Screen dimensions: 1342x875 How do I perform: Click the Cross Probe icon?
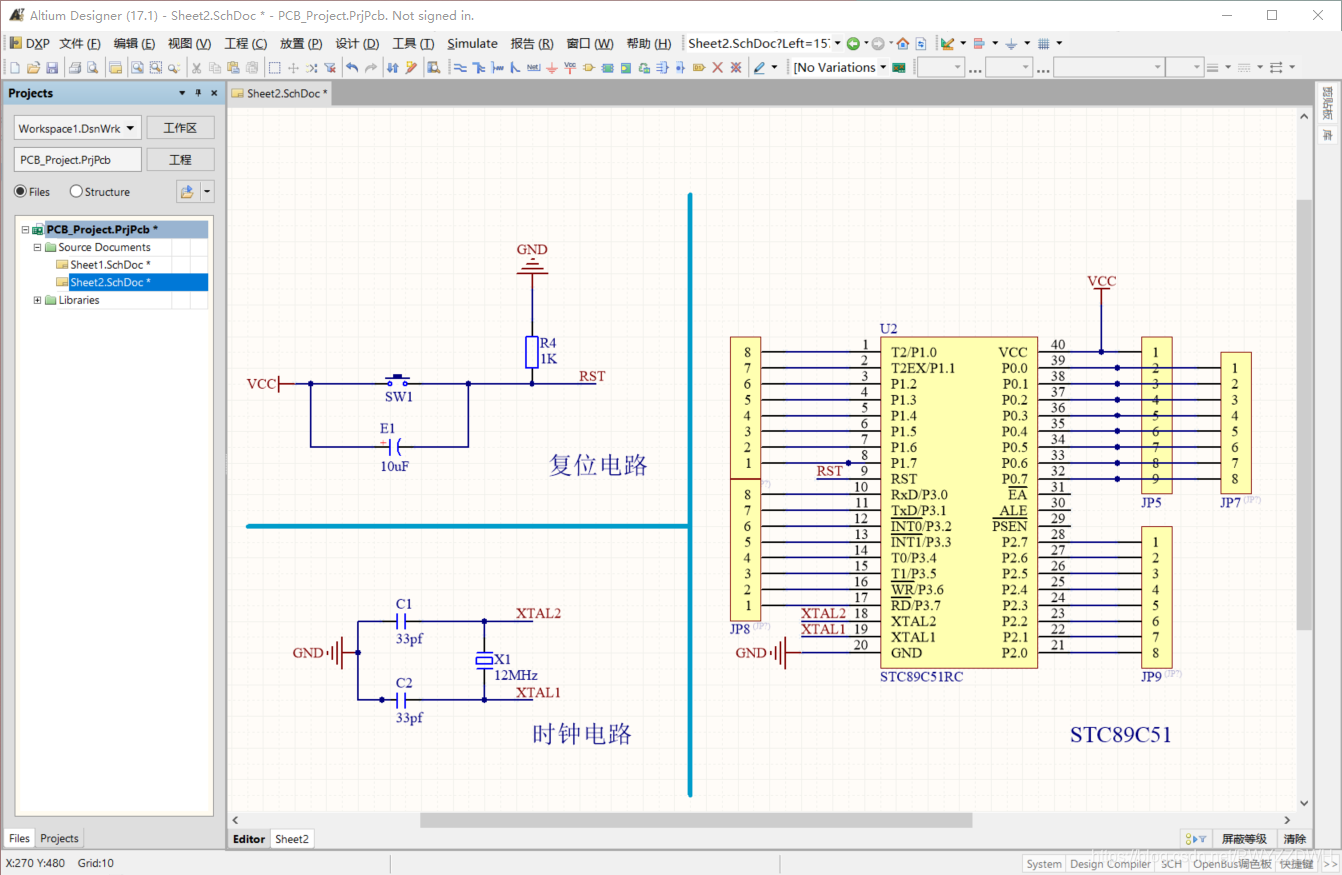(410, 68)
